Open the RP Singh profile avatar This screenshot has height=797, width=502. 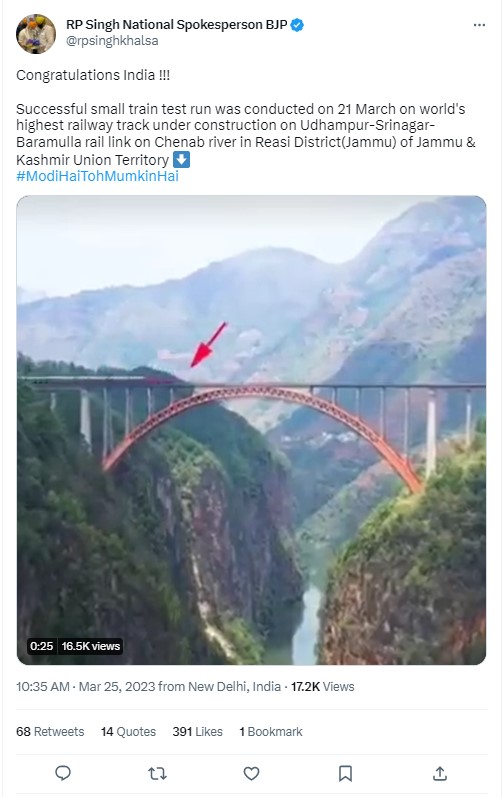coord(36,34)
